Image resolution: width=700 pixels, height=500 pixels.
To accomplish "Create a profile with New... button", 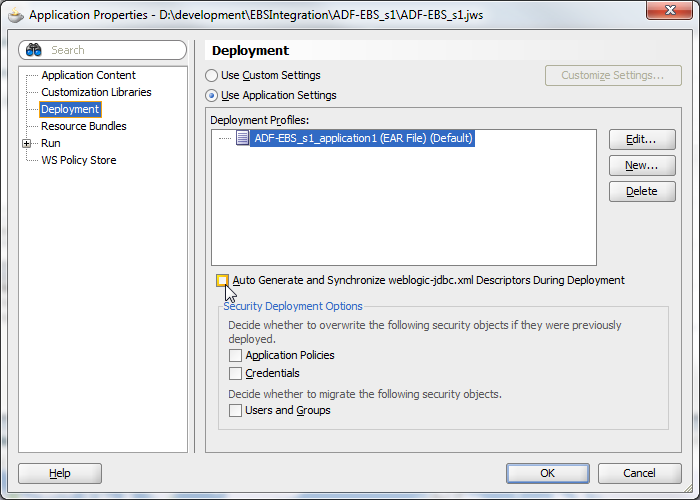I will pos(642,165).
